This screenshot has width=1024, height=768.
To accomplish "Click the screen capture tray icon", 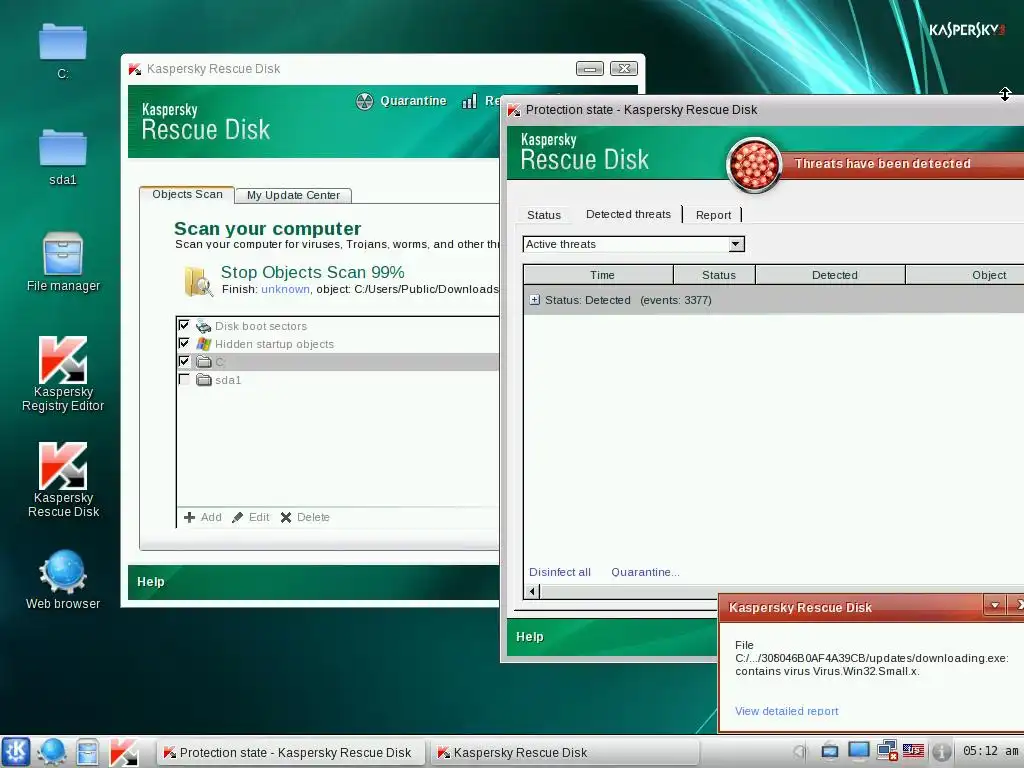I will coord(829,752).
